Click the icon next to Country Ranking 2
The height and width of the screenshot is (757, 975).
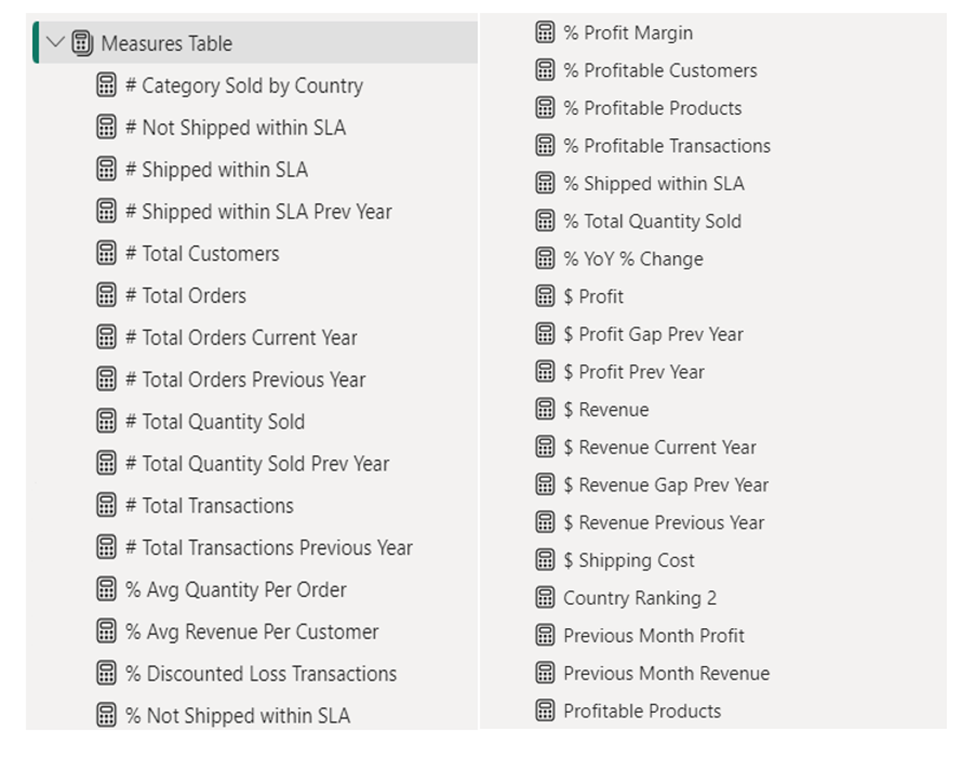click(545, 598)
